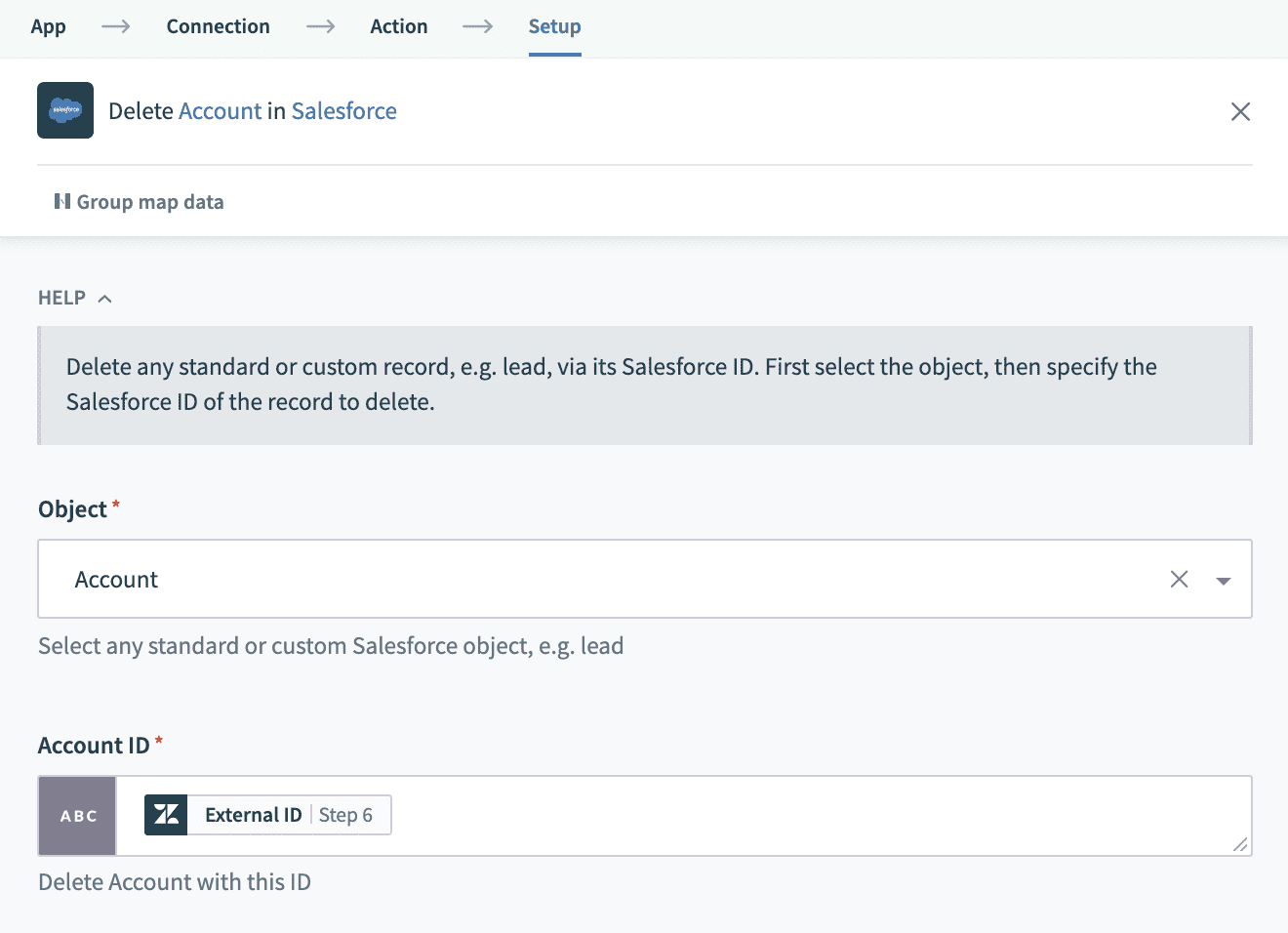The height and width of the screenshot is (933, 1288).
Task: Switch to the Connection step tab
Action: click(218, 26)
